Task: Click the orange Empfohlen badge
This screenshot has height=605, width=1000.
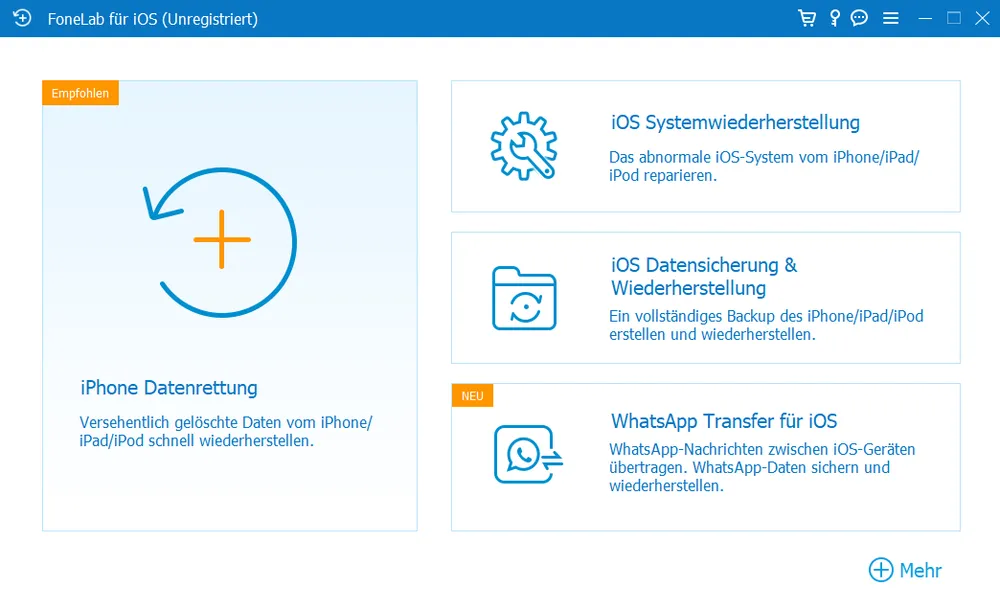Action: click(x=80, y=93)
